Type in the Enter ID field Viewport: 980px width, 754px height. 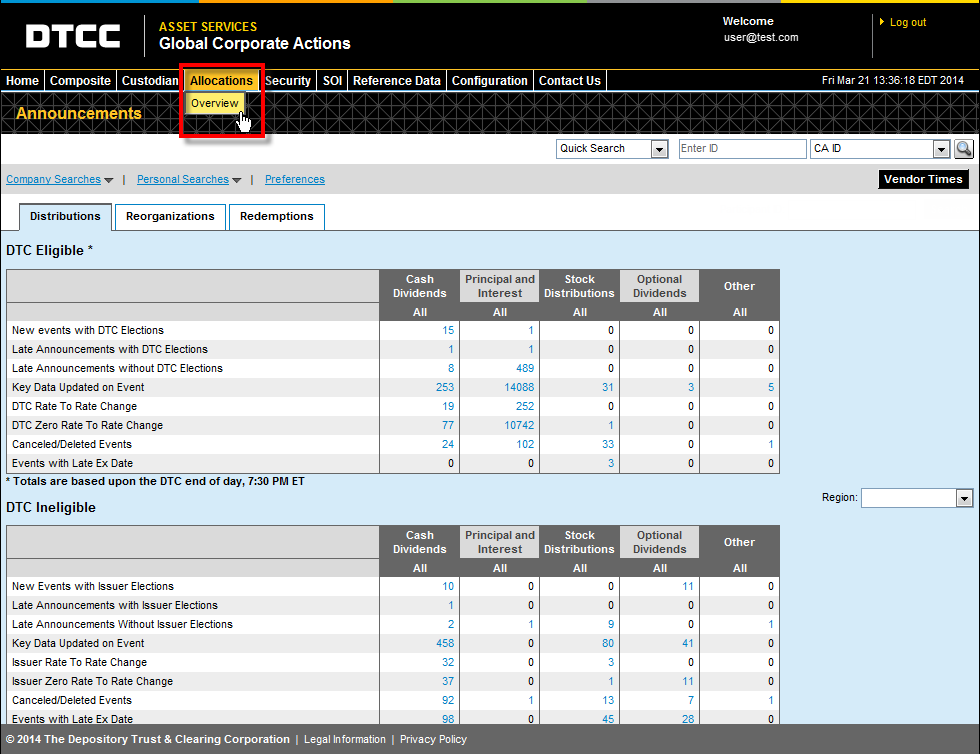[x=741, y=149]
